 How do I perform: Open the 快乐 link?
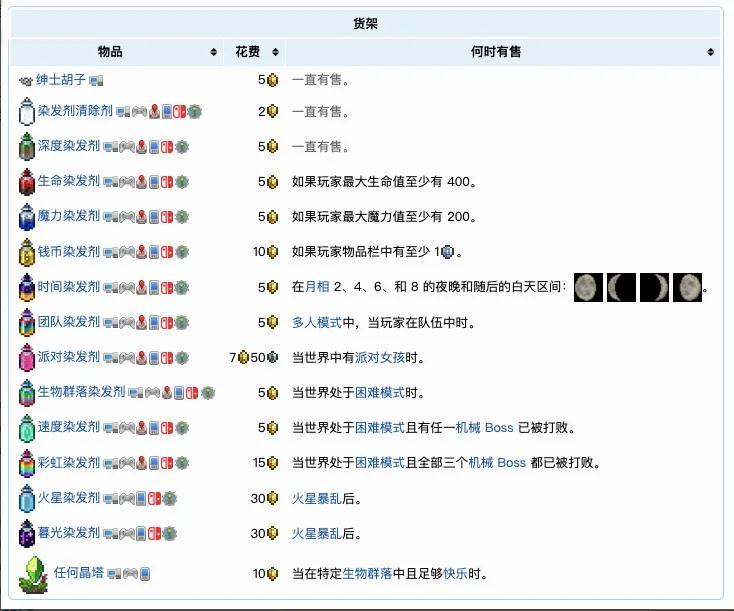coord(456,574)
